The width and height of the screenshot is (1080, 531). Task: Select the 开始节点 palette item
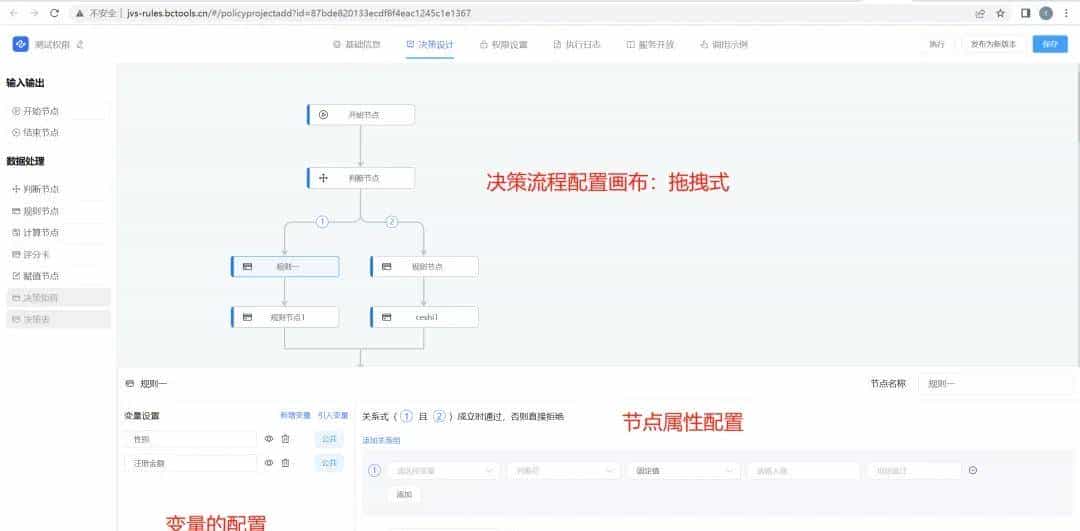[59, 111]
